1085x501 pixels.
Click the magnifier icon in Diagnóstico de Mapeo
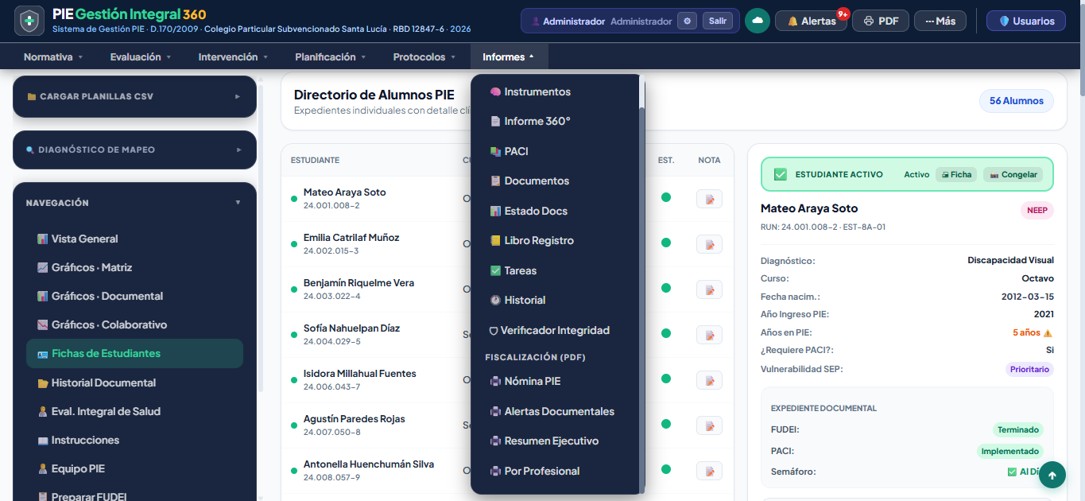[x=30, y=149]
